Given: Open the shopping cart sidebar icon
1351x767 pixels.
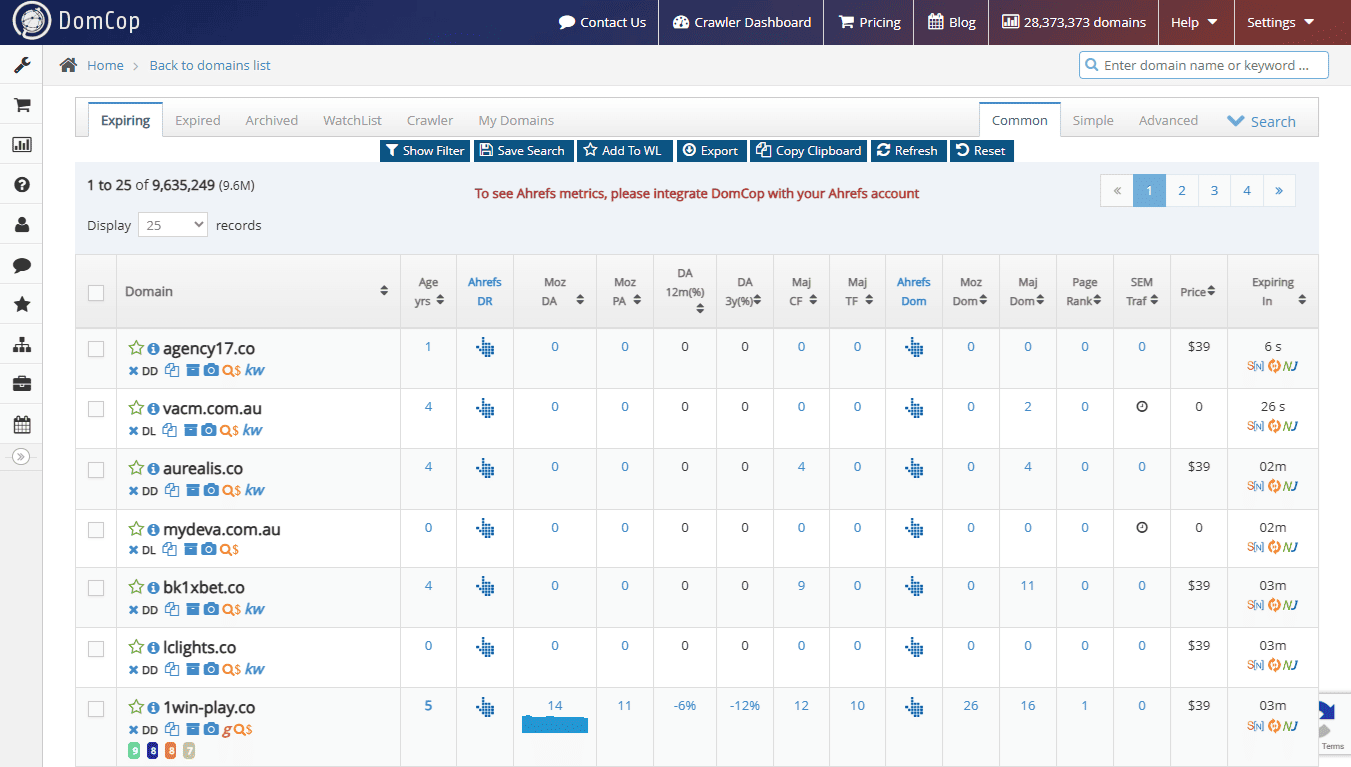Looking at the screenshot, I should [21, 105].
